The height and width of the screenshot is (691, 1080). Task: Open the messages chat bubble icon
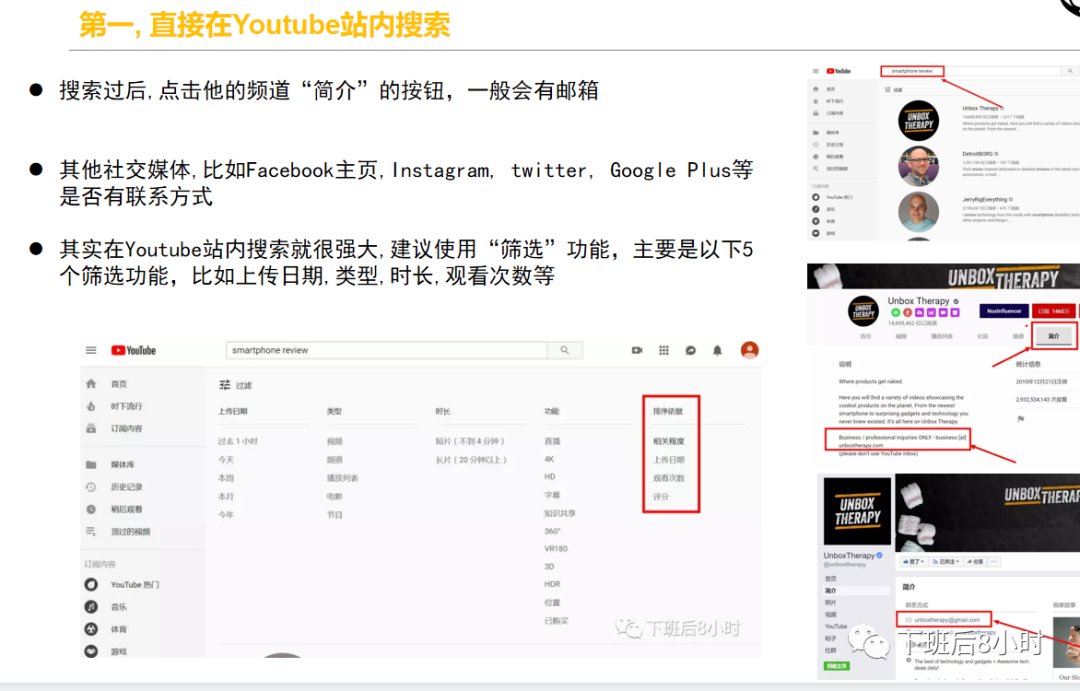(x=690, y=351)
